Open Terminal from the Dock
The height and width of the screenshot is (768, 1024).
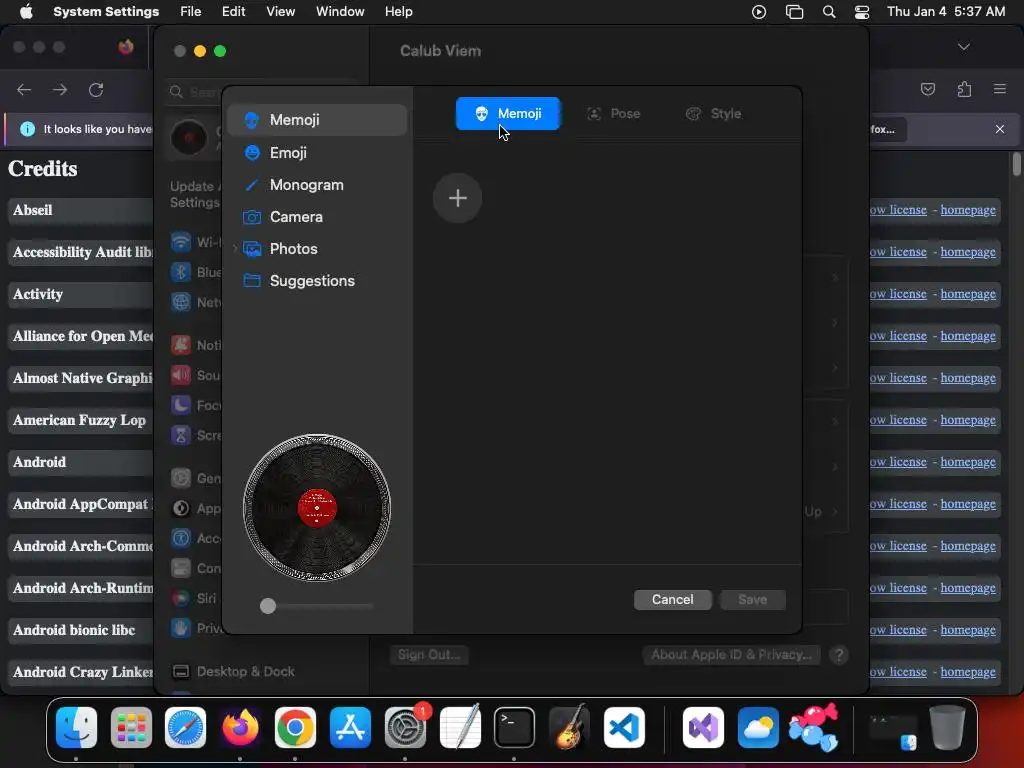click(514, 727)
